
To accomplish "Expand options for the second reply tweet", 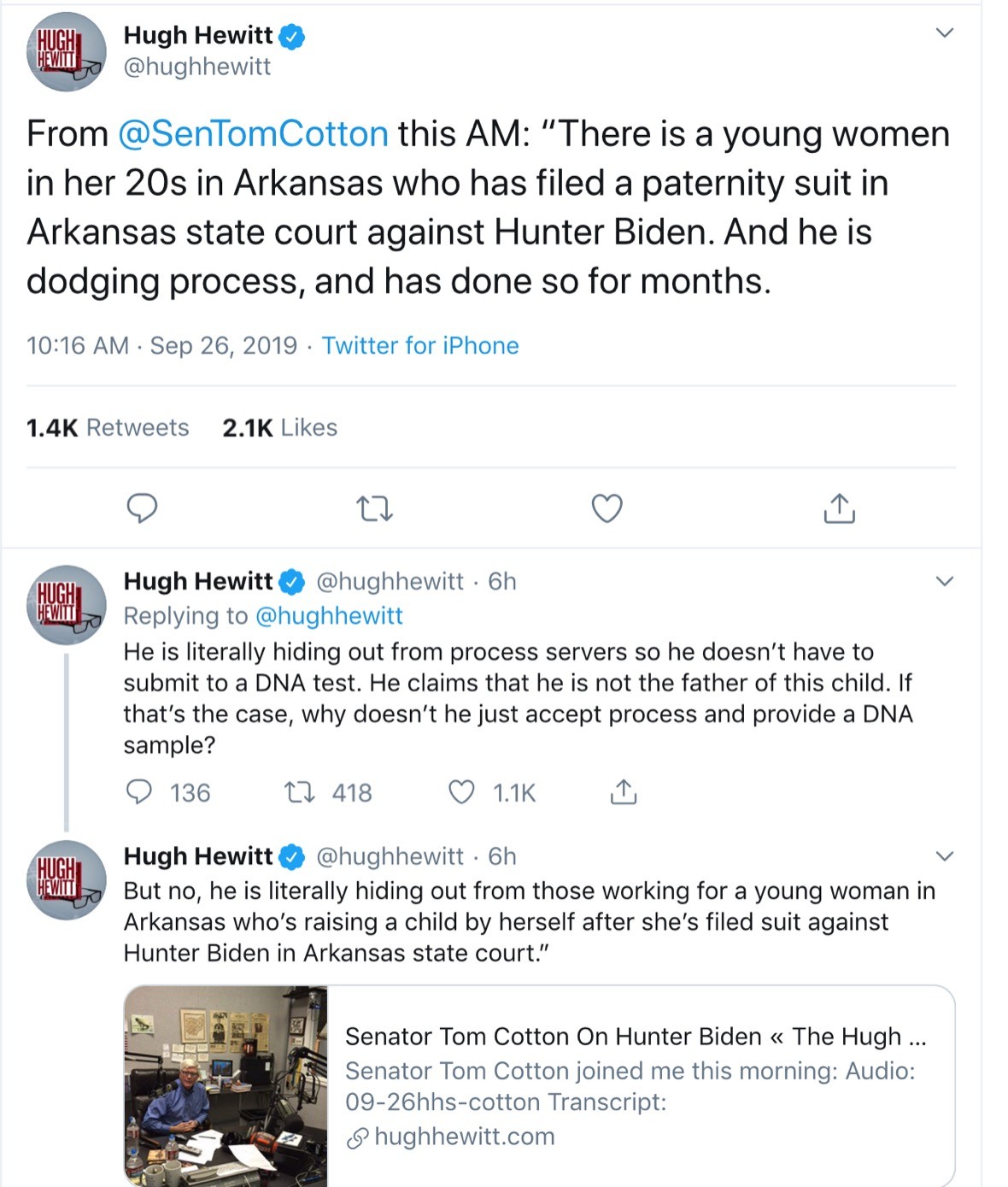I will click(x=944, y=856).
